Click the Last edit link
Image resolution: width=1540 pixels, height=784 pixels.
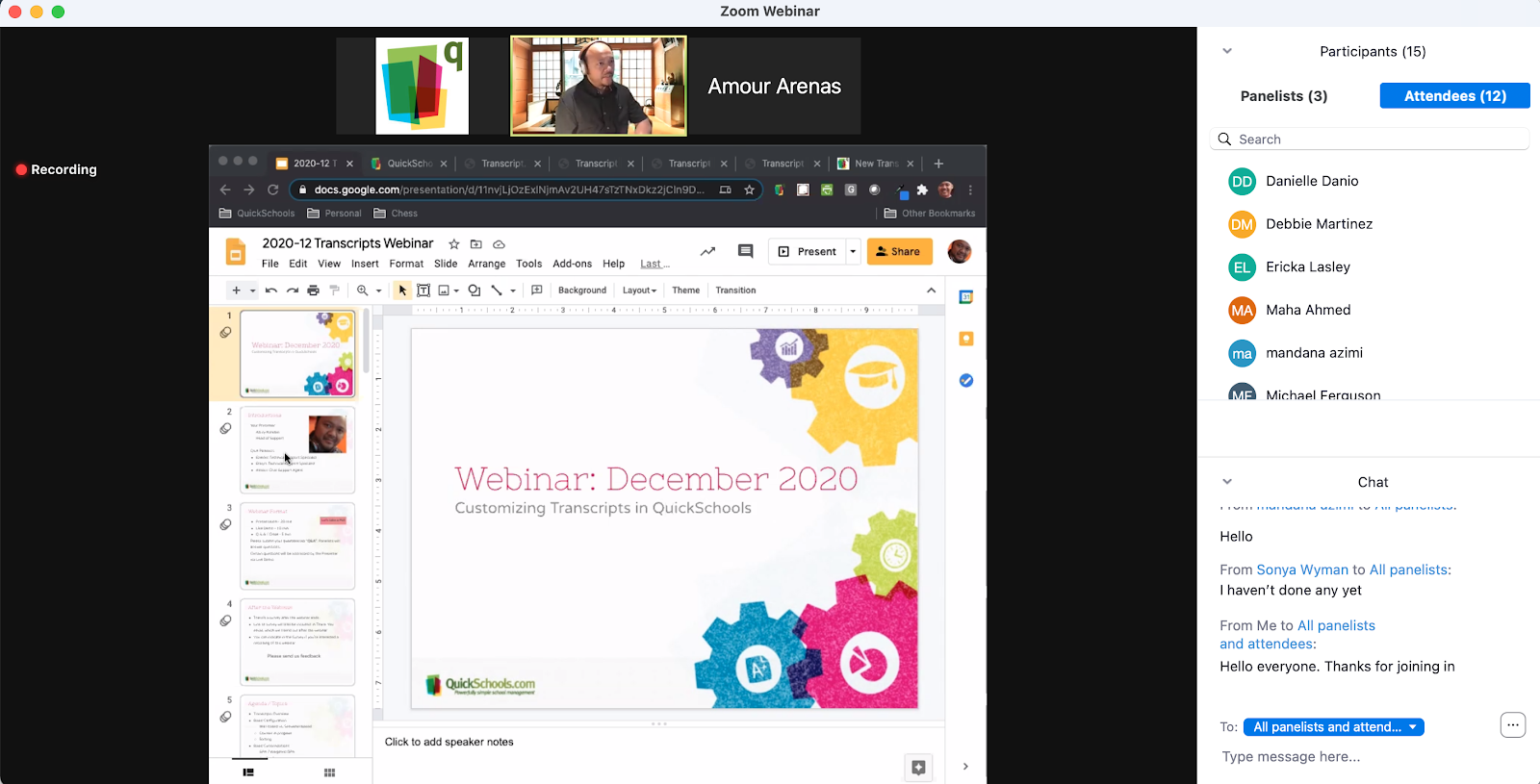pos(654,264)
